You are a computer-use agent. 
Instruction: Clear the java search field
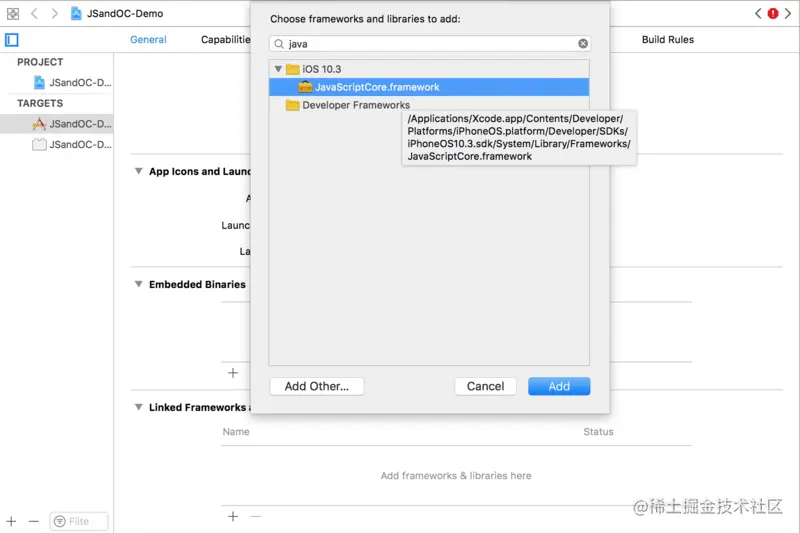click(x=583, y=44)
